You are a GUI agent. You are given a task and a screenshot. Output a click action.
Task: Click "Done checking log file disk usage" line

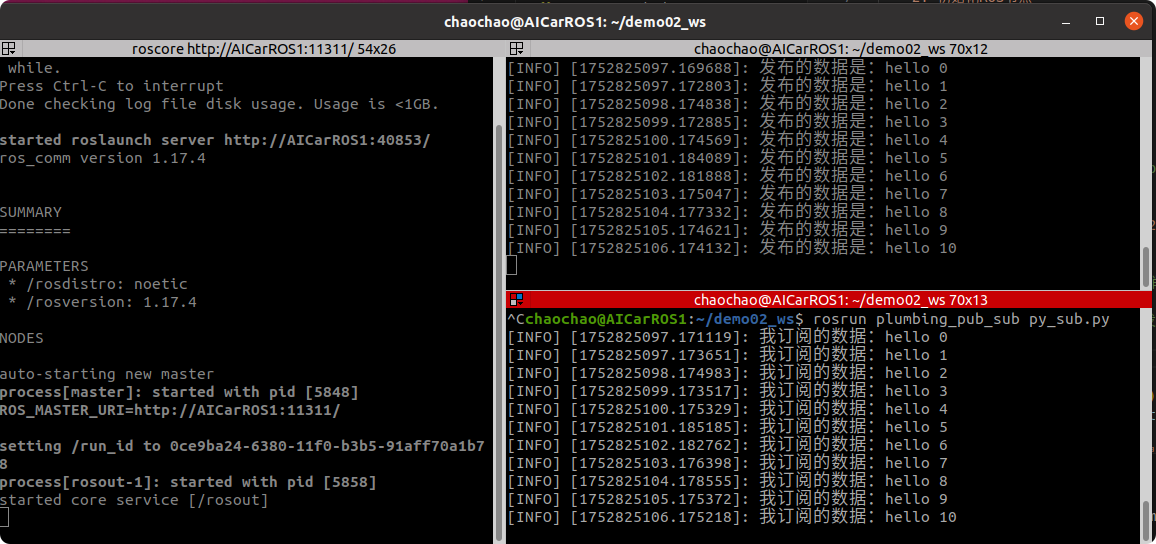[220, 104]
